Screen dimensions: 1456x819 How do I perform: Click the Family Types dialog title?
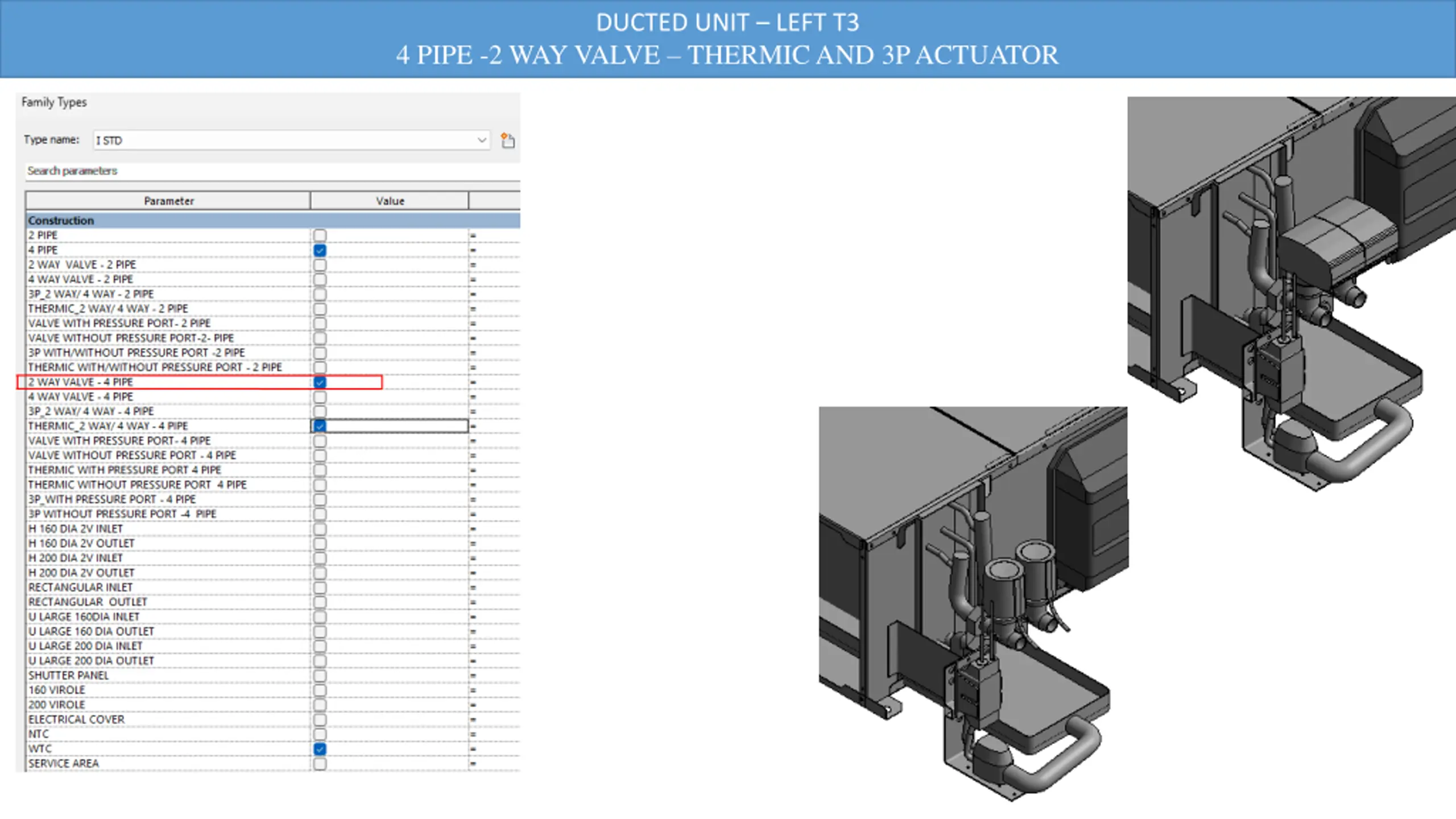54,102
